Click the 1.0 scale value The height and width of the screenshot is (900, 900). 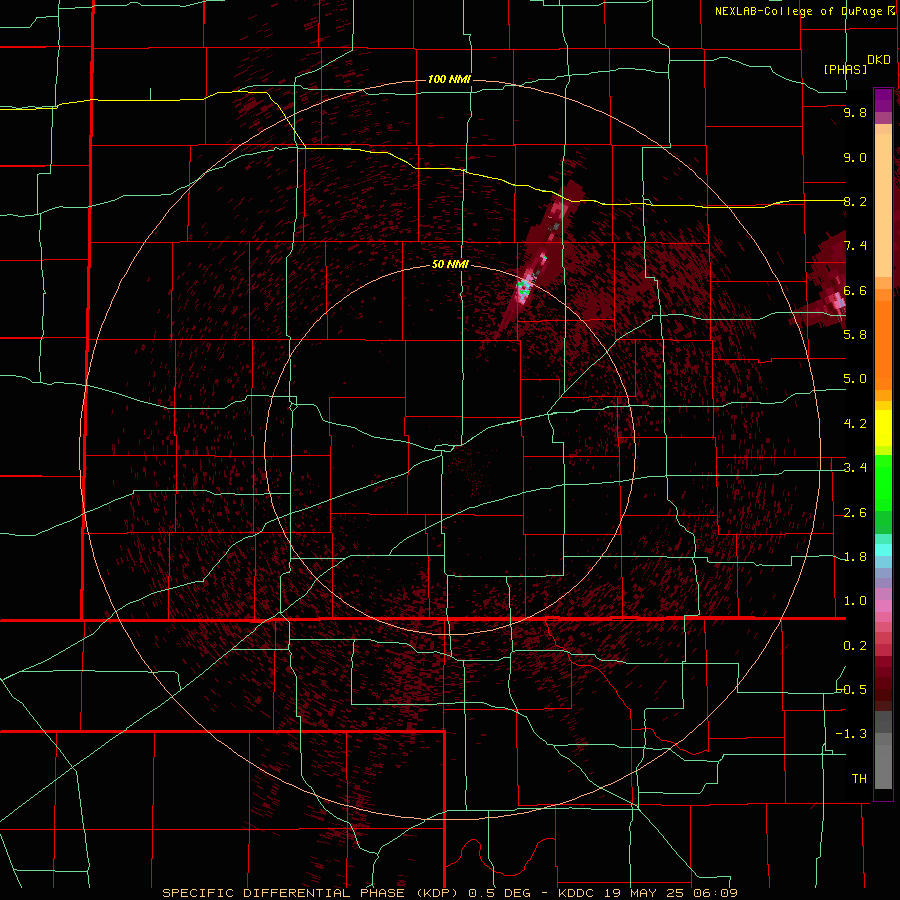[855, 600]
